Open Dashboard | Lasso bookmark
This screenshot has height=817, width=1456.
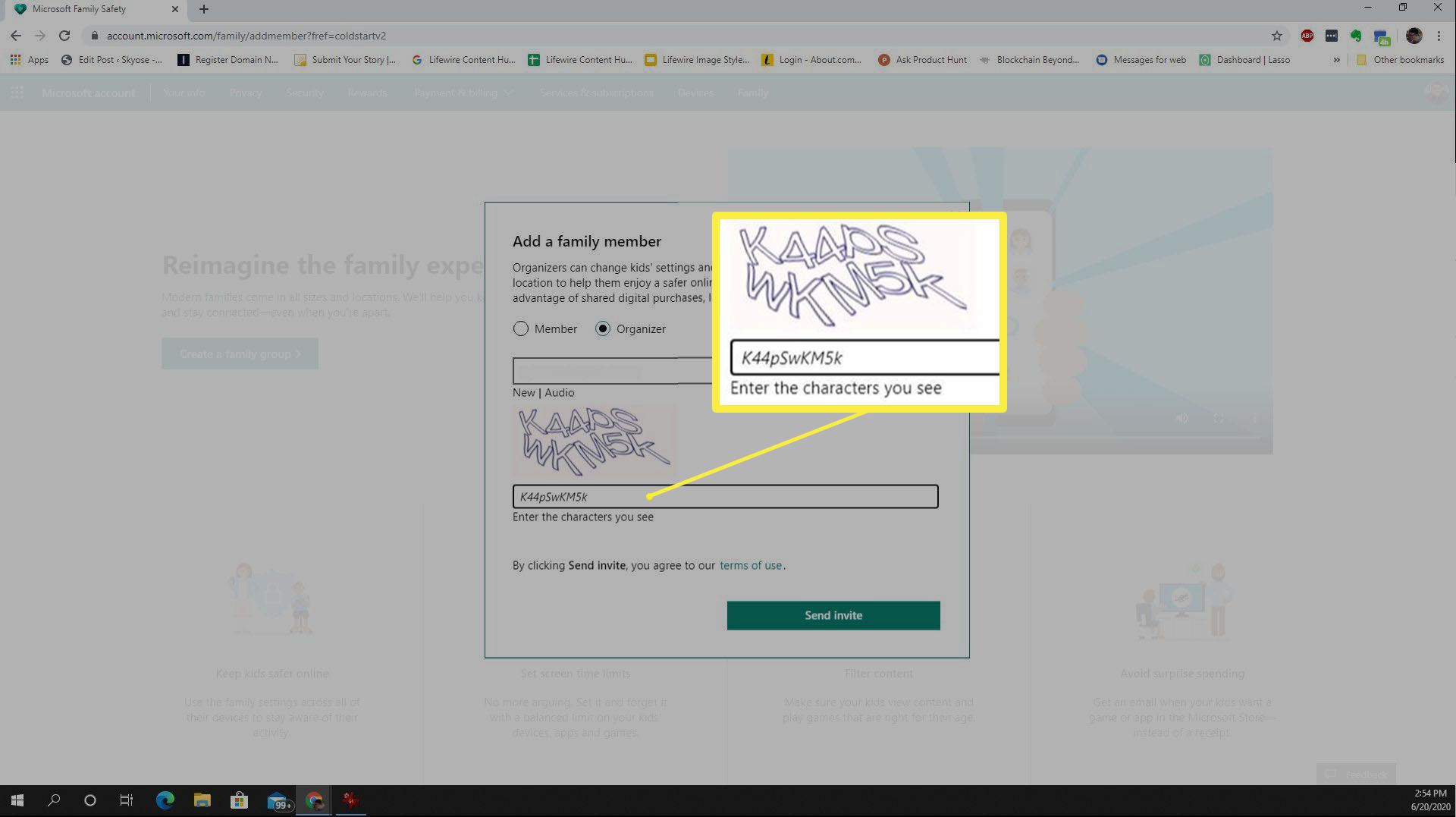click(x=1244, y=60)
